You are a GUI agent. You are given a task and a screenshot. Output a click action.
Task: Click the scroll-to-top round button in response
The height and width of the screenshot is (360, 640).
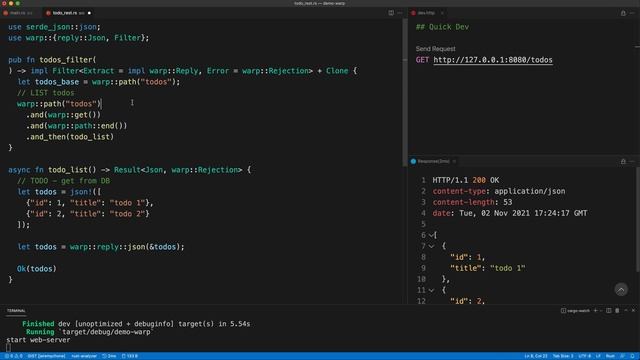point(621,289)
